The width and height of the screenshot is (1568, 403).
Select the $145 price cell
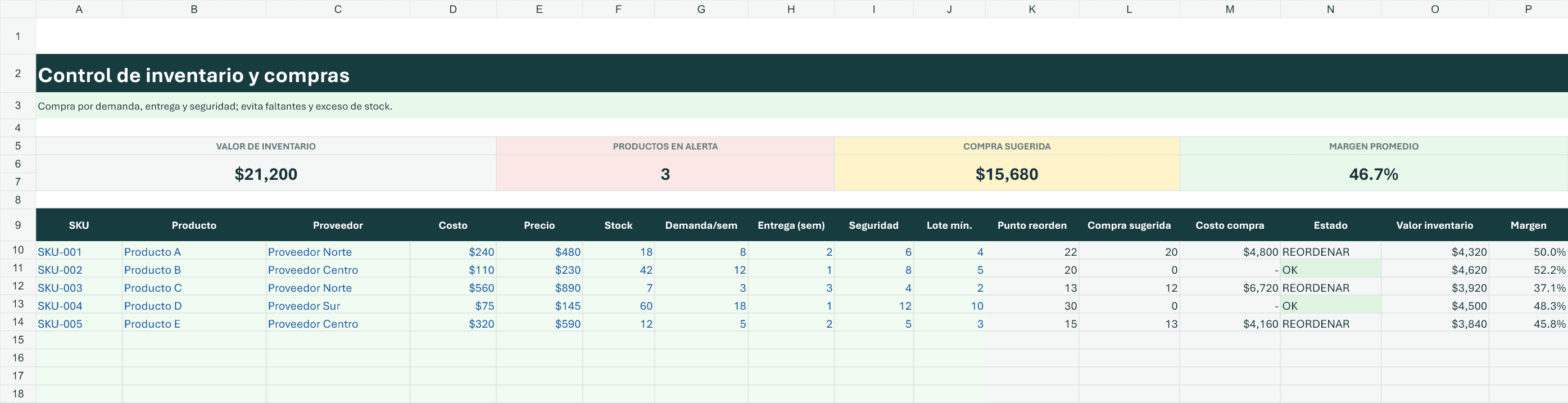pyautogui.click(x=540, y=306)
